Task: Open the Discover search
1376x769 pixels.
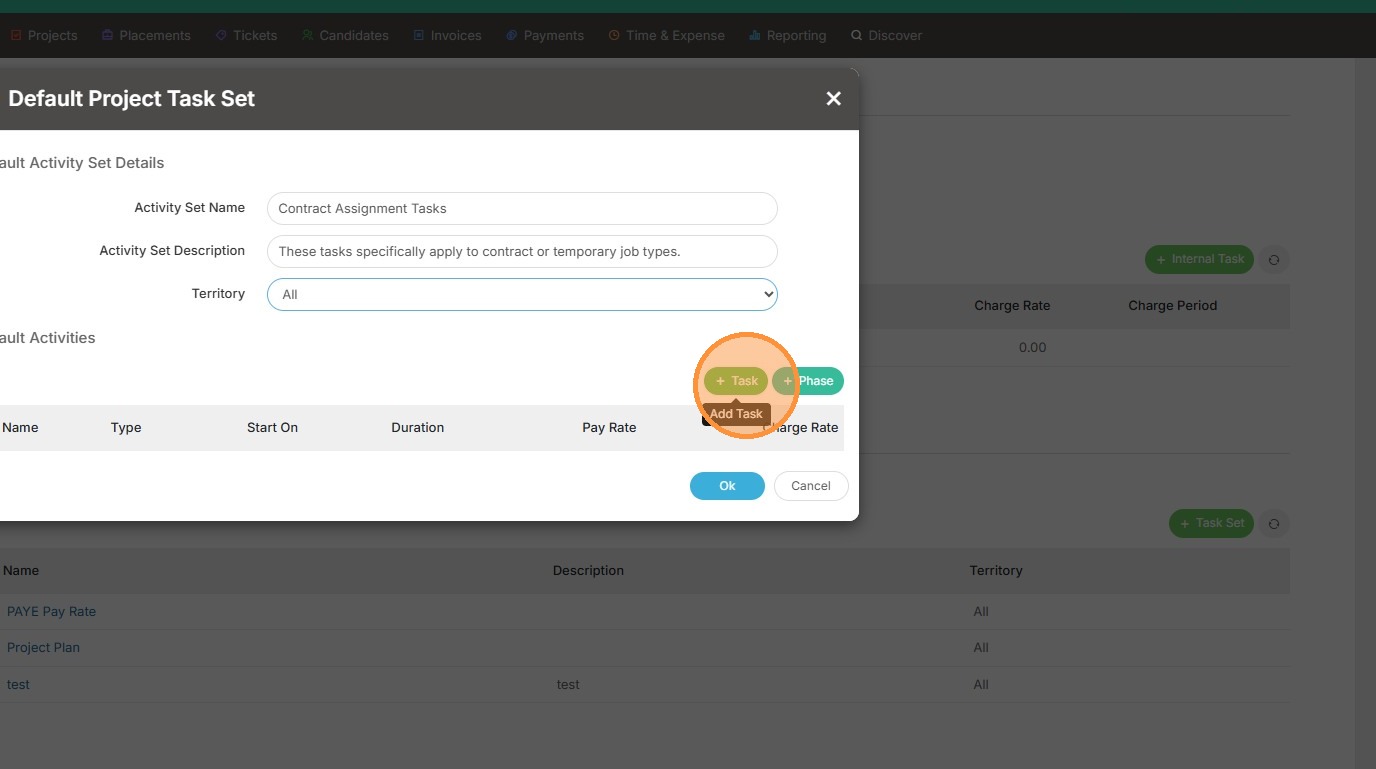Action: [x=886, y=35]
